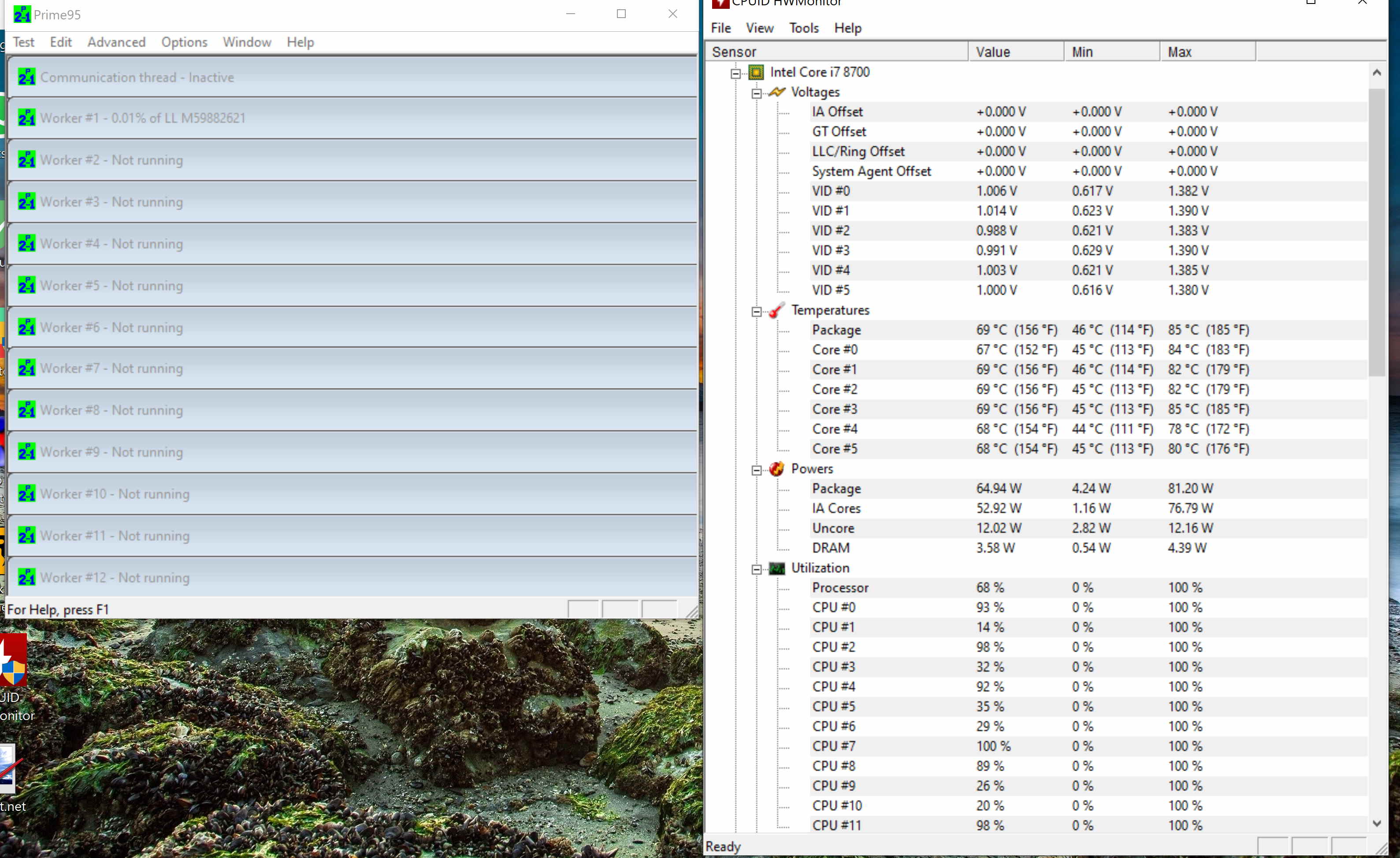Select the Uncore power row
This screenshot has height=858, width=1400.
coord(1088,528)
